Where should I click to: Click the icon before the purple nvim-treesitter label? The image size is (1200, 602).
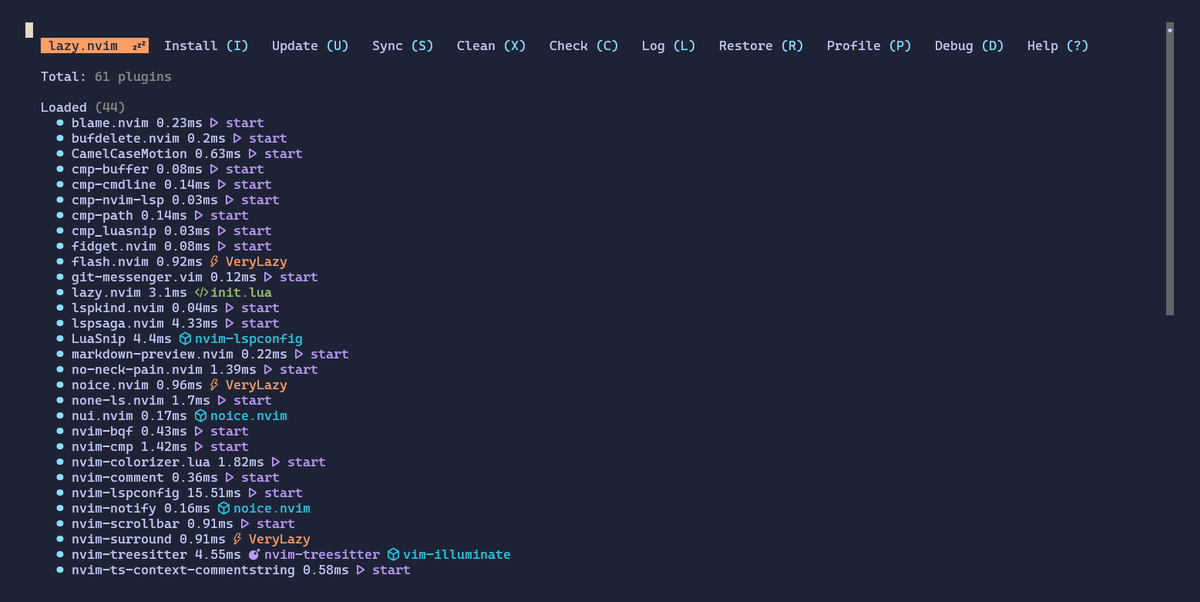coord(254,555)
